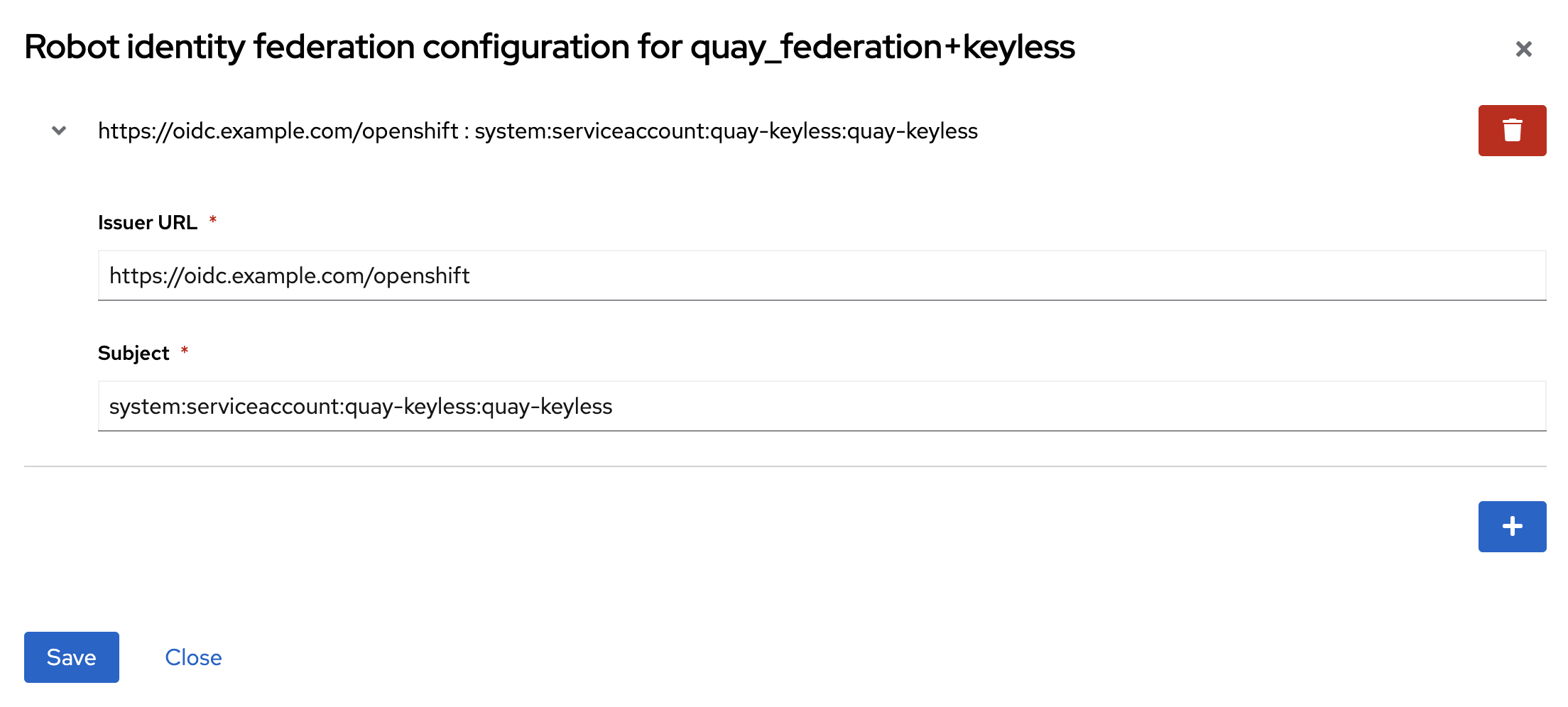
Task: Add a new federation entry with plus
Action: (x=1512, y=527)
